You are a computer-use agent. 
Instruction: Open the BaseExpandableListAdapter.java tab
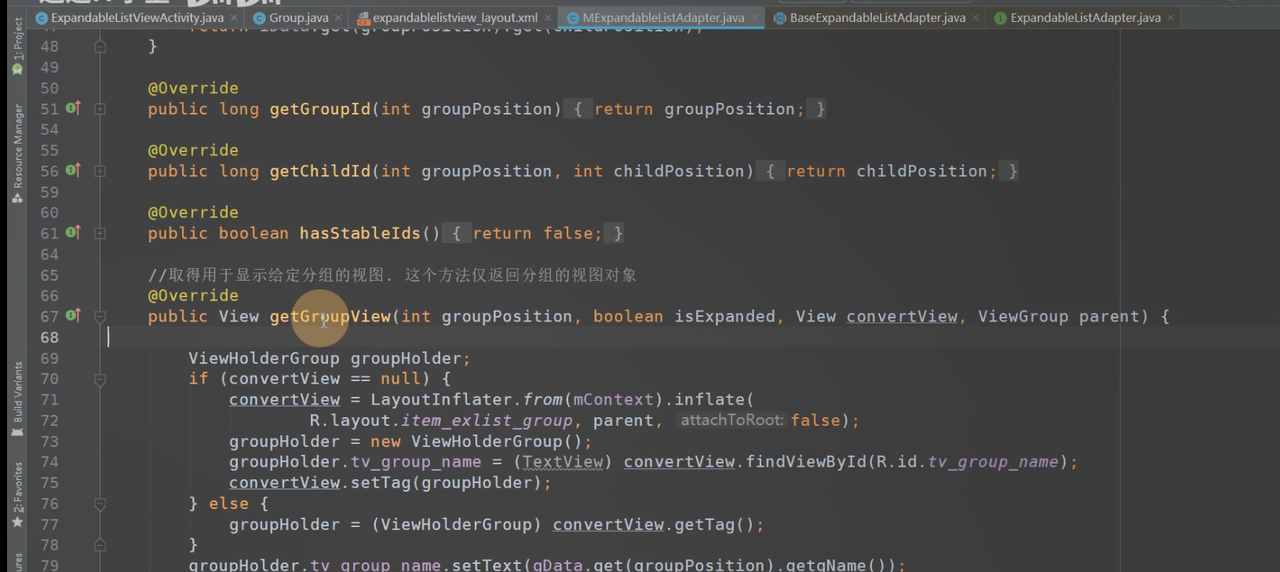[x=876, y=18]
